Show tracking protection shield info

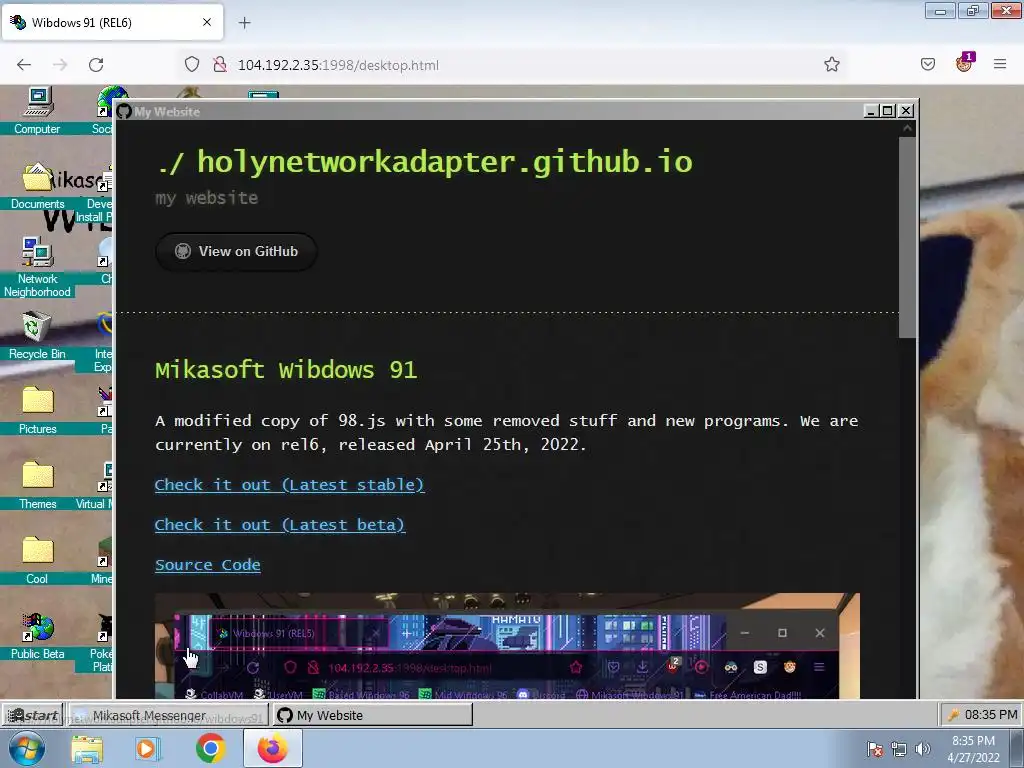191,65
